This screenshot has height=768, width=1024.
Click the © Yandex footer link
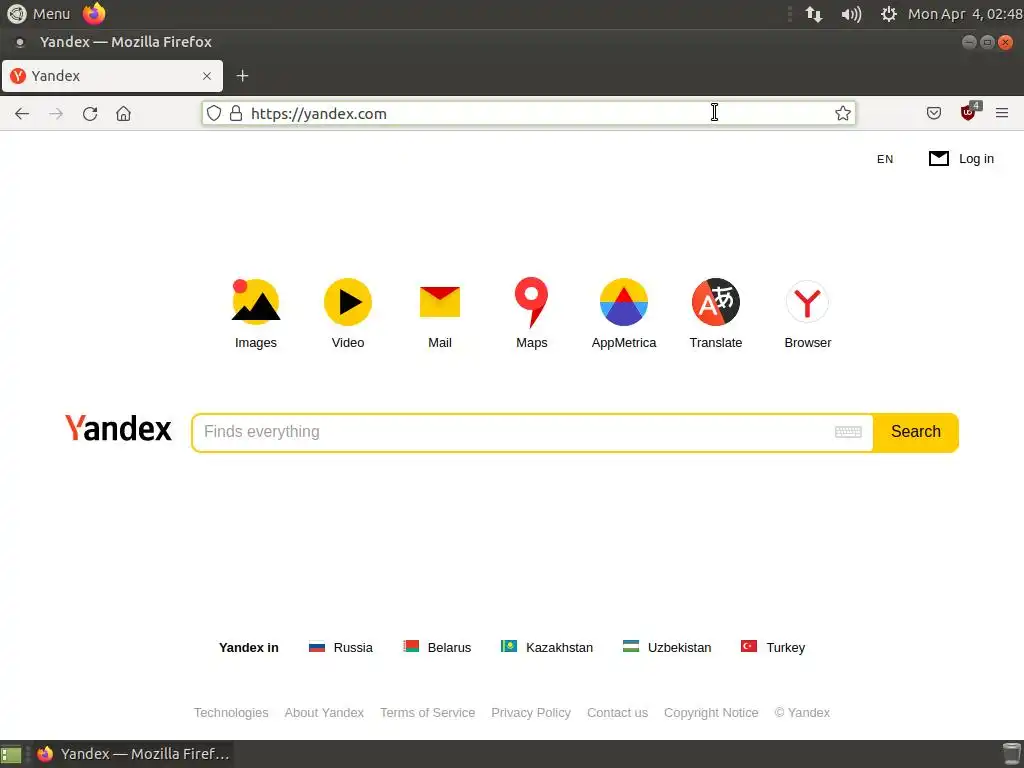(x=802, y=712)
